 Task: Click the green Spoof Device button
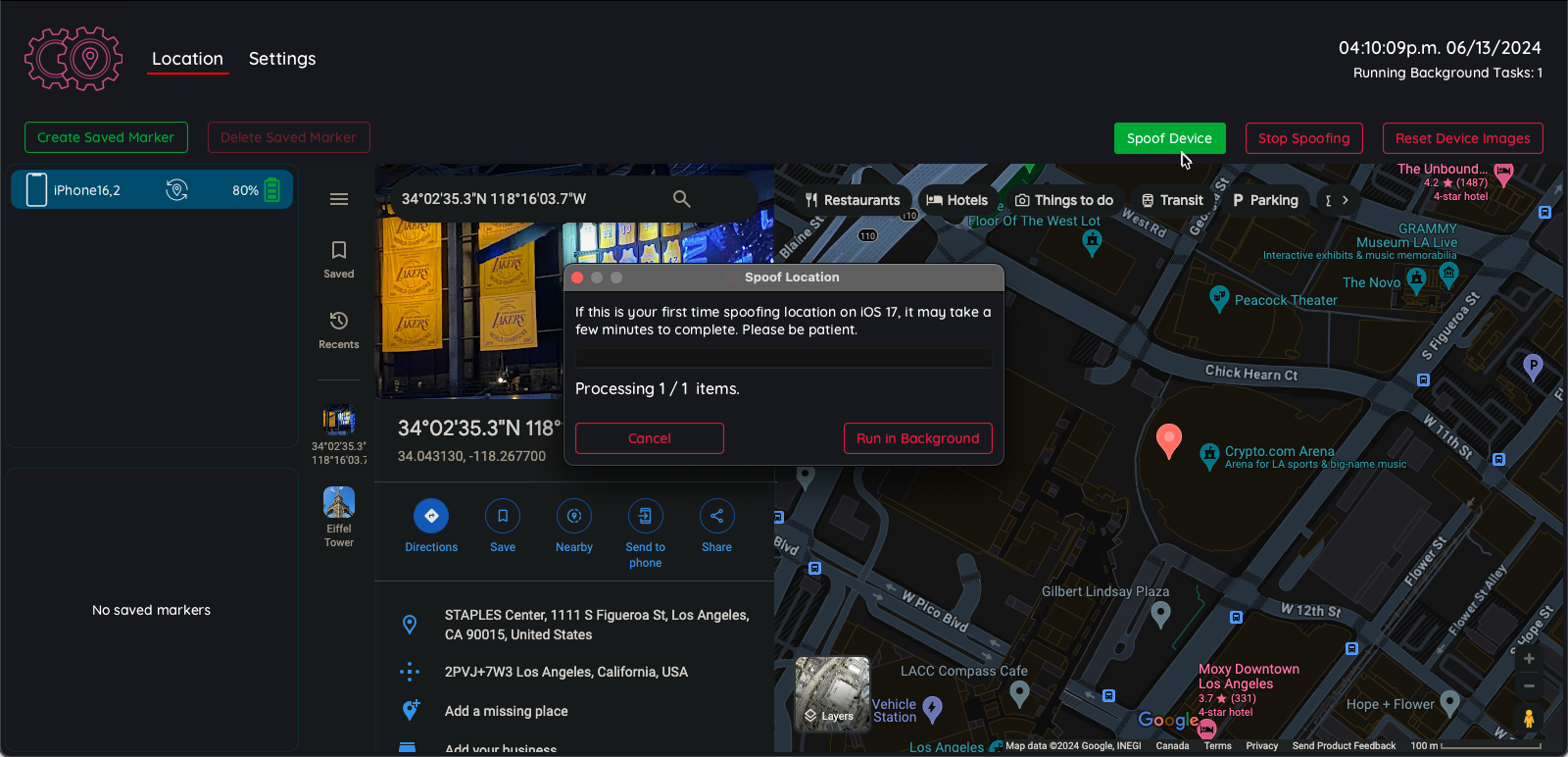pyautogui.click(x=1169, y=138)
